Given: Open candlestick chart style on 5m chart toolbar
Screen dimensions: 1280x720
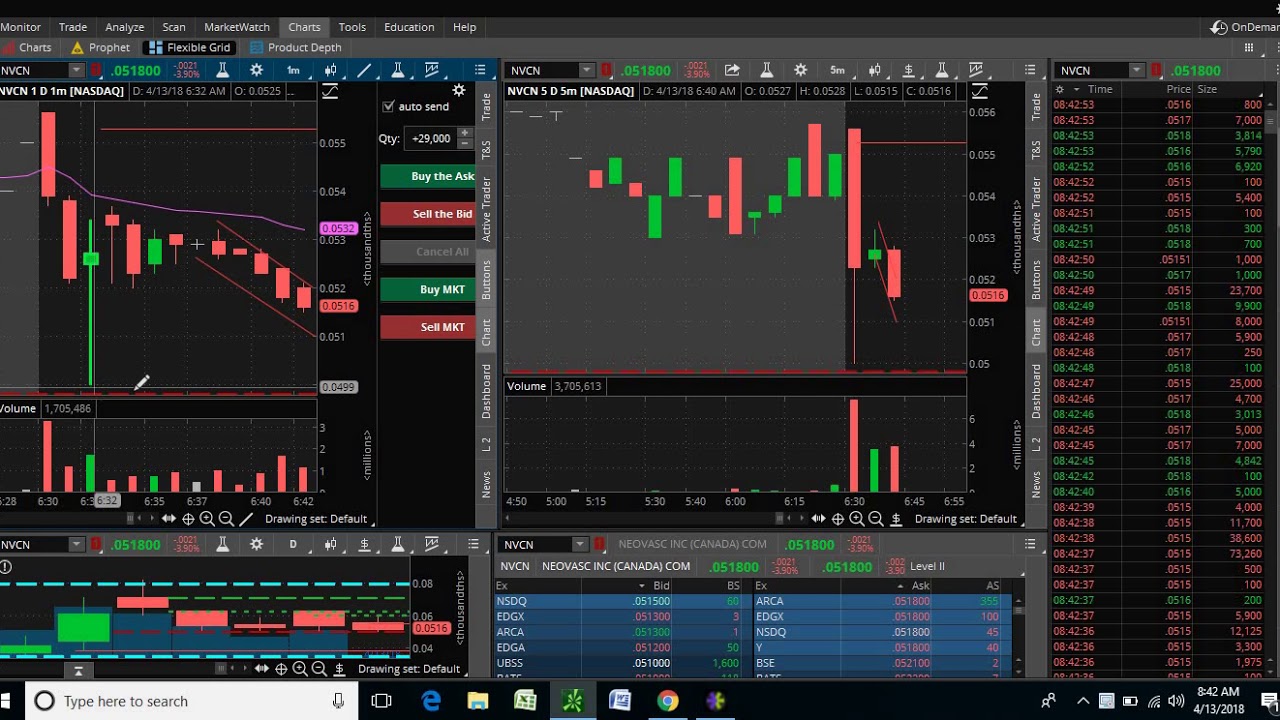Looking at the screenshot, I should point(875,70).
